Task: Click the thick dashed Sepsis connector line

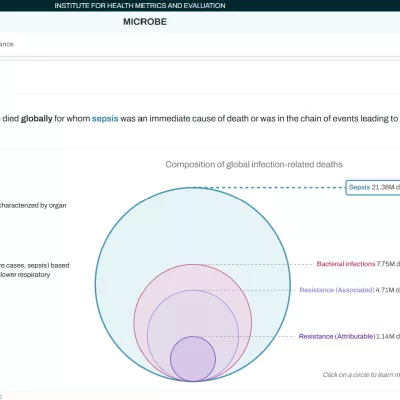Action: point(269,188)
